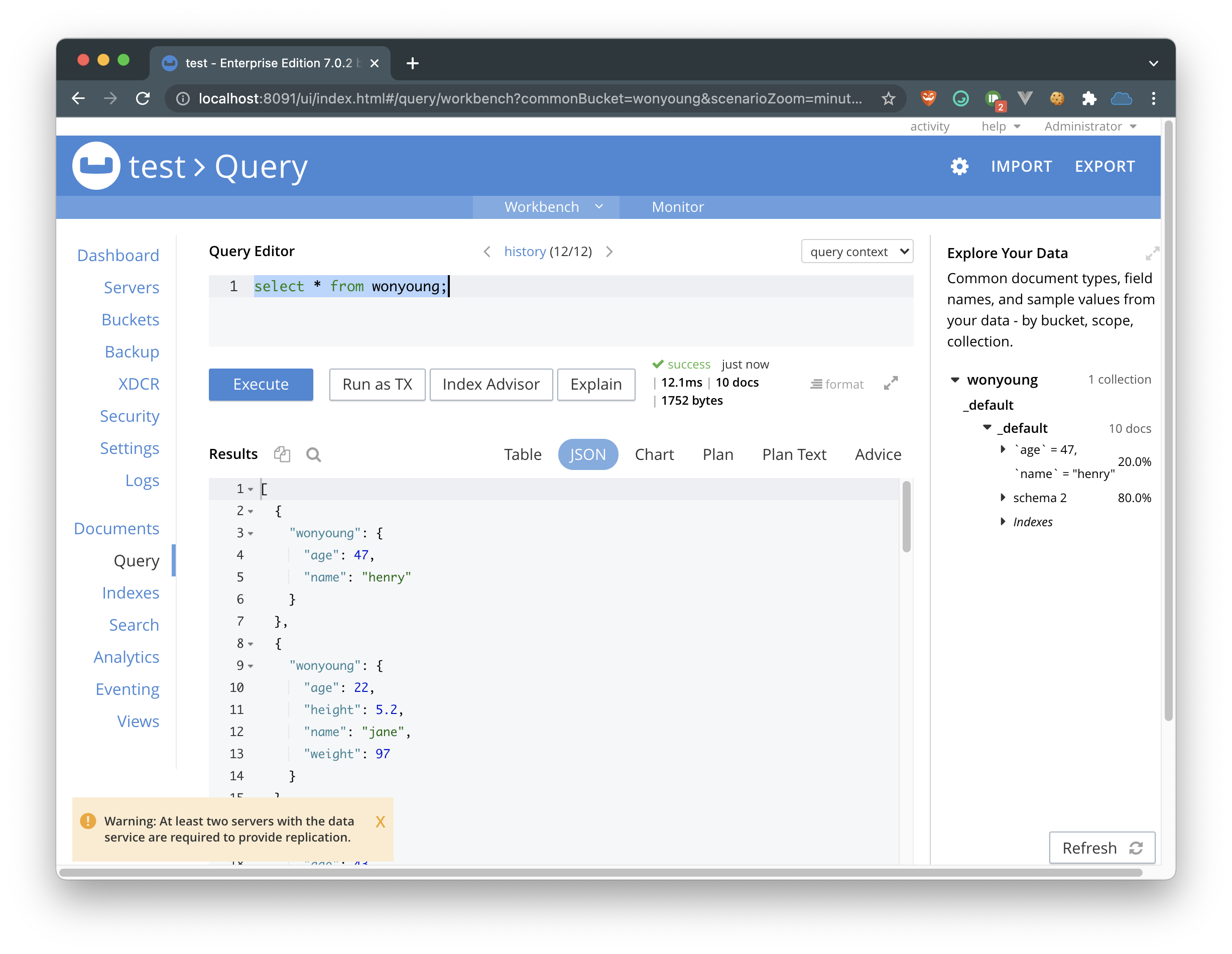Click the results search magnifier icon
Image resolution: width=1232 pixels, height=954 pixels.
point(314,455)
